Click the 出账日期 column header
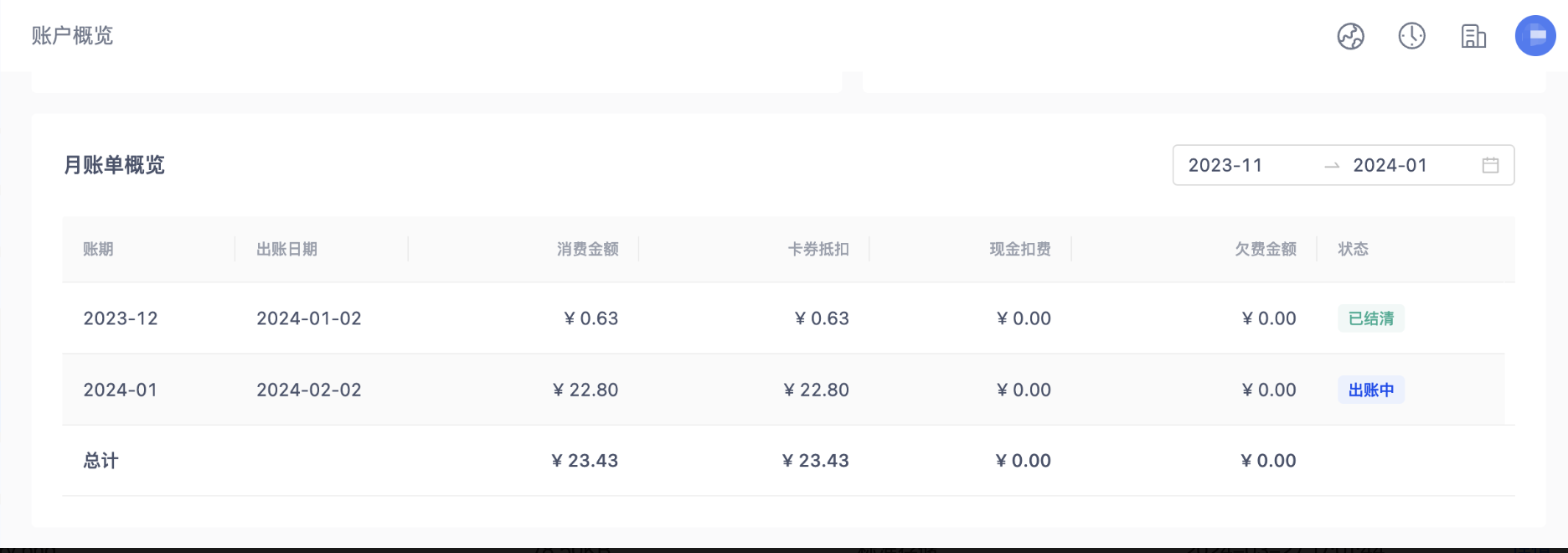1568x553 pixels. pos(286,249)
